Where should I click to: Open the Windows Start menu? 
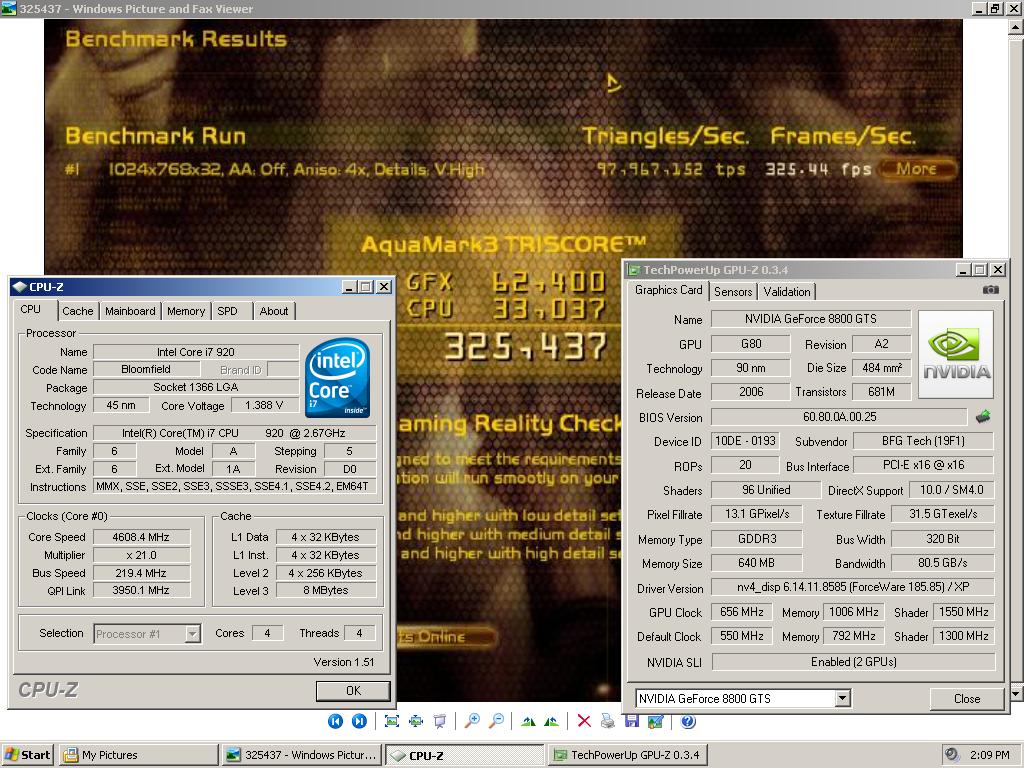coord(27,755)
